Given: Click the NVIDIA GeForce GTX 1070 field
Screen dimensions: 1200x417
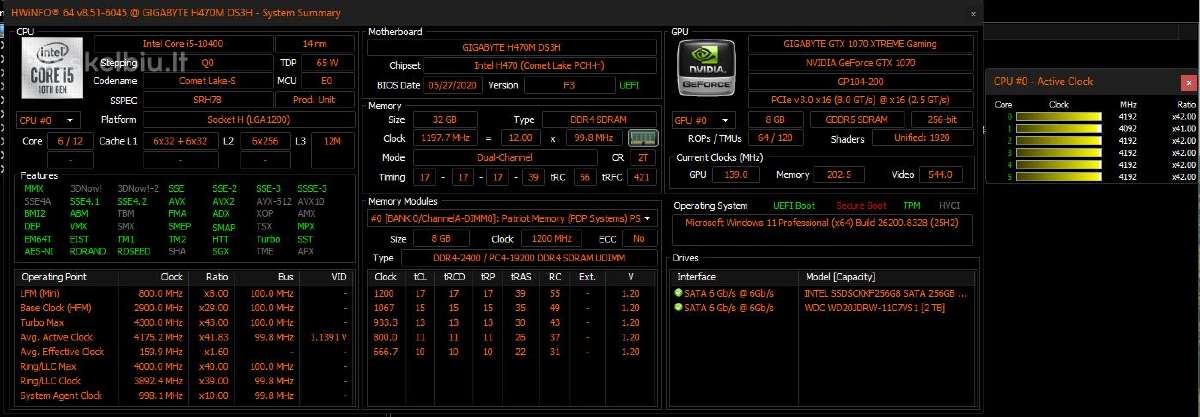Looking at the screenshot, I should click(860, 63).
